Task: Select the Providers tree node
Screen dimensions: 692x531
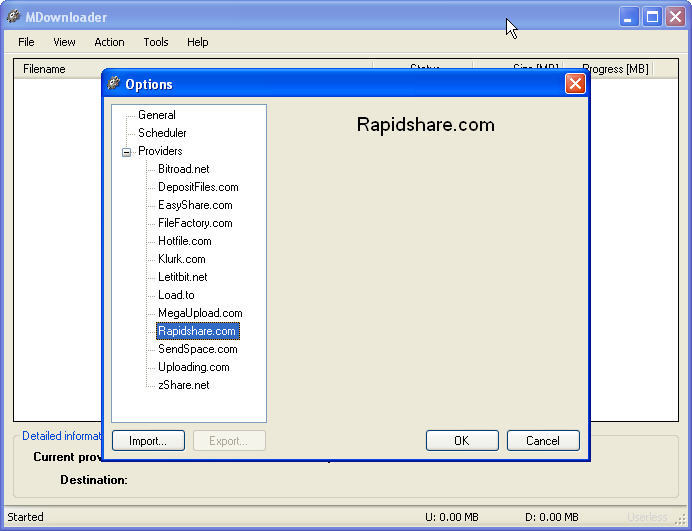Action: 160,151
